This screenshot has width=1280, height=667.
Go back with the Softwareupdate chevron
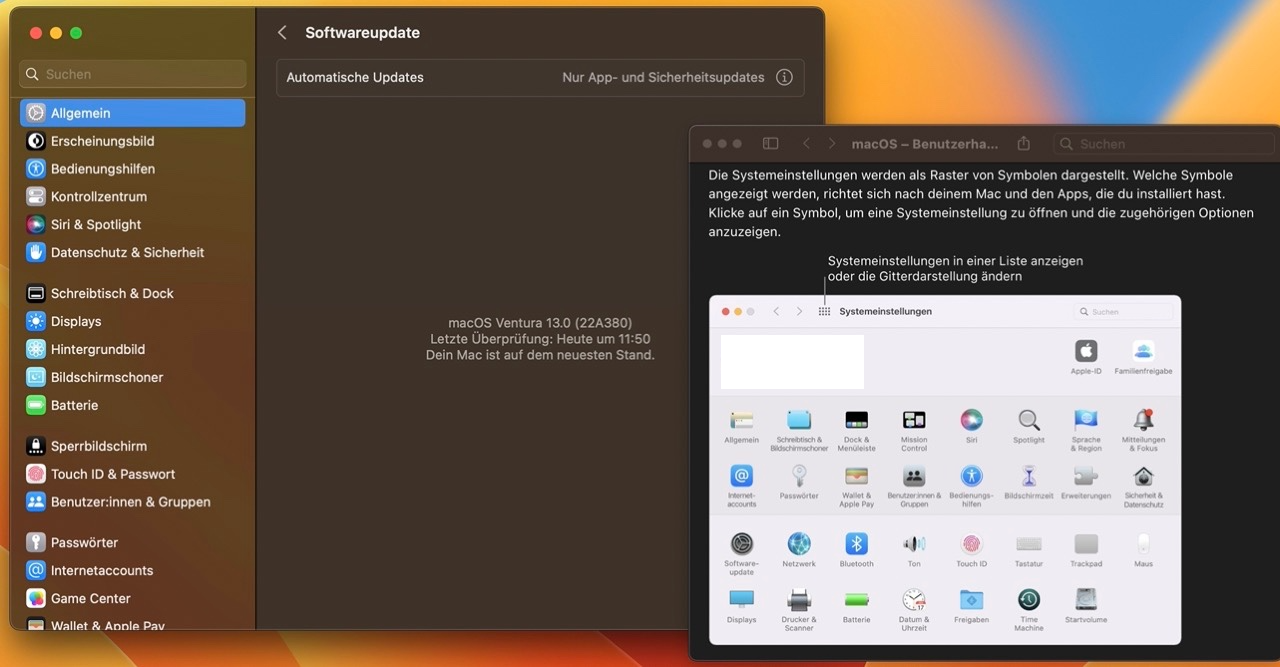click(282, 33)
